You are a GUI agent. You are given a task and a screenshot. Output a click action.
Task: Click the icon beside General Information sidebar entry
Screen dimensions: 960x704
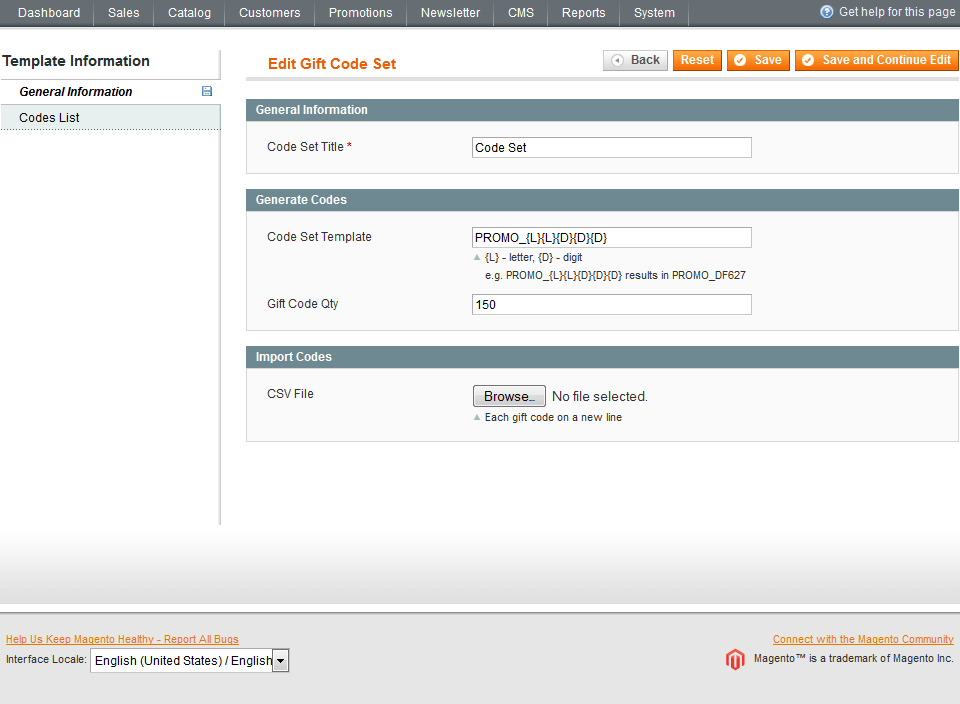(206, 91)
